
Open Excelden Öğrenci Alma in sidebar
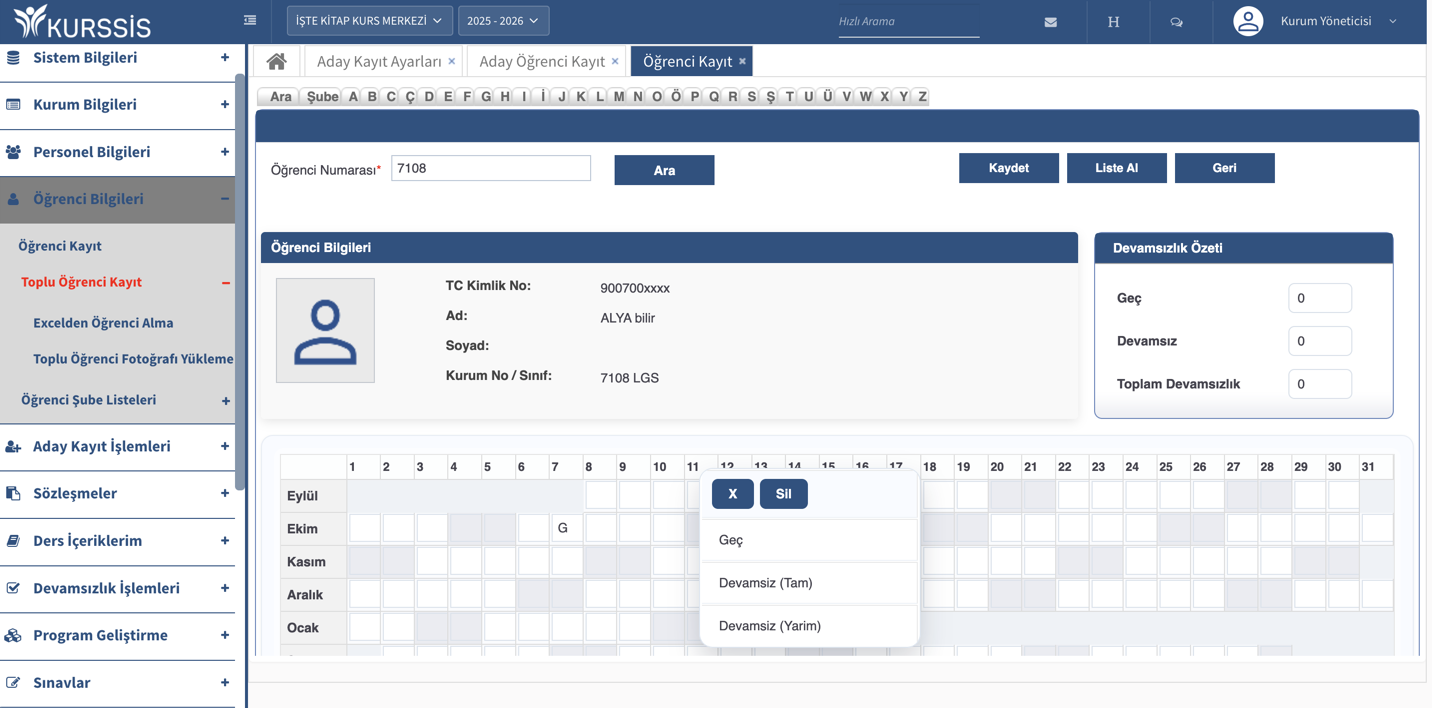(x=103, y=323)
